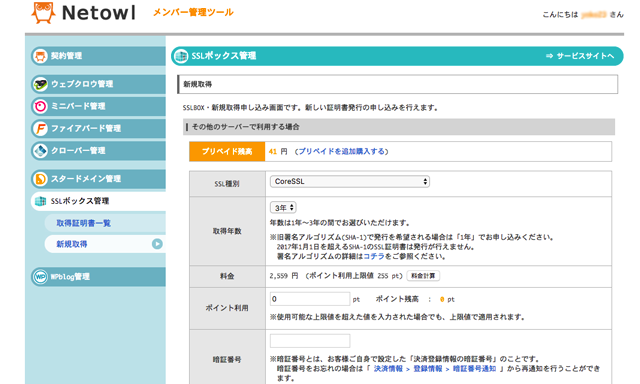Click the ポイント利用 row label
The image size is (640, 384).
227,308
